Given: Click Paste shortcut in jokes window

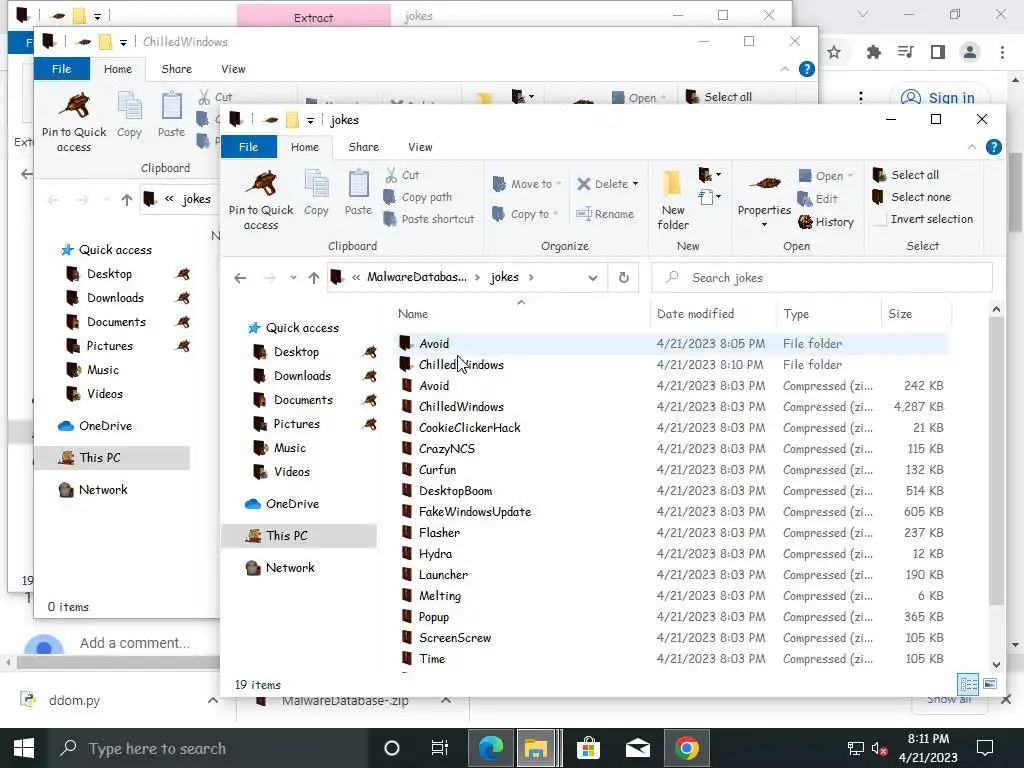Looking at the screenshot, I should click(x=430, y=219).
